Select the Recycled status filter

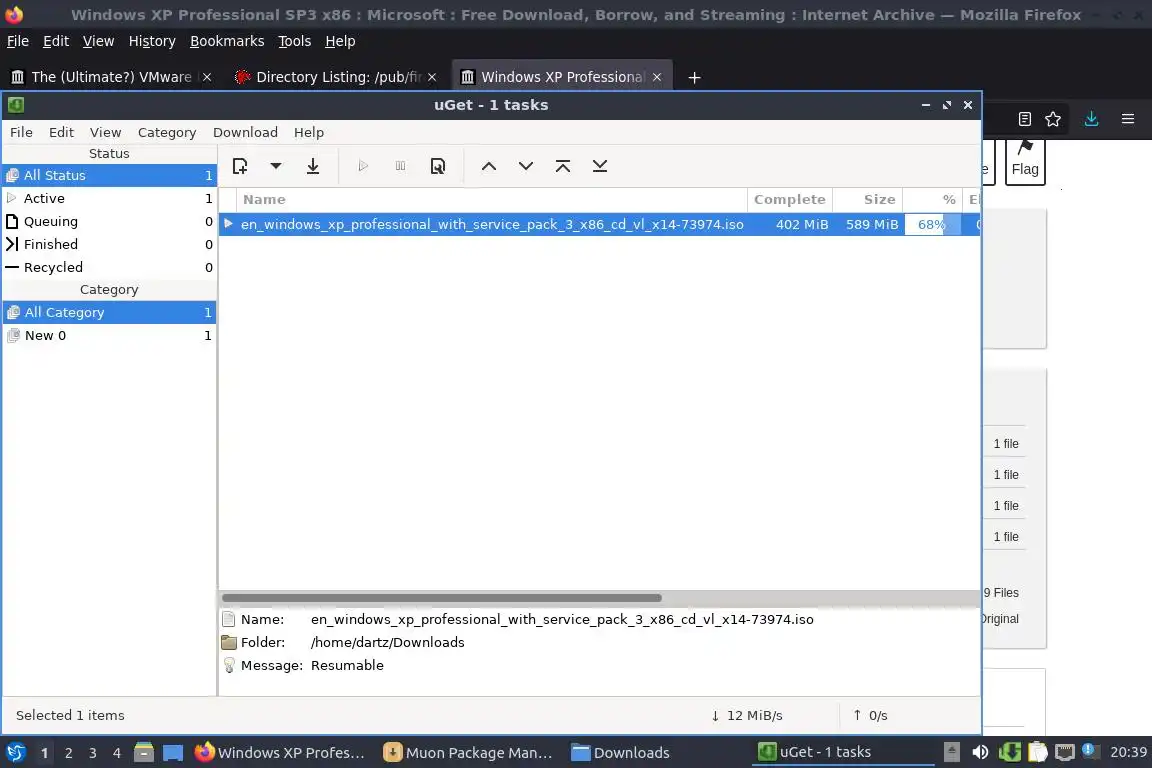click(109, 268)
